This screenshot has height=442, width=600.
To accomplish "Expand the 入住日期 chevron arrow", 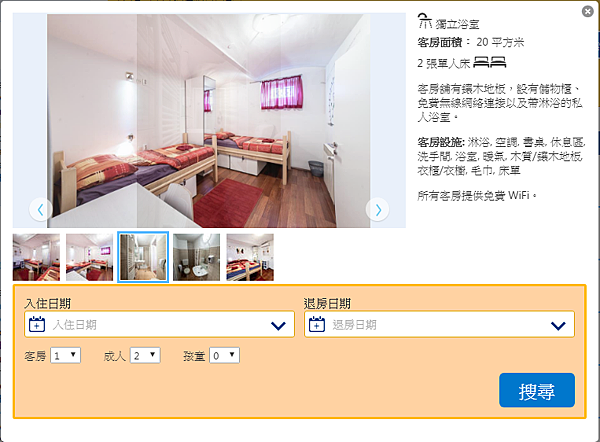I will pyautogui.click(x=278, y=326).
